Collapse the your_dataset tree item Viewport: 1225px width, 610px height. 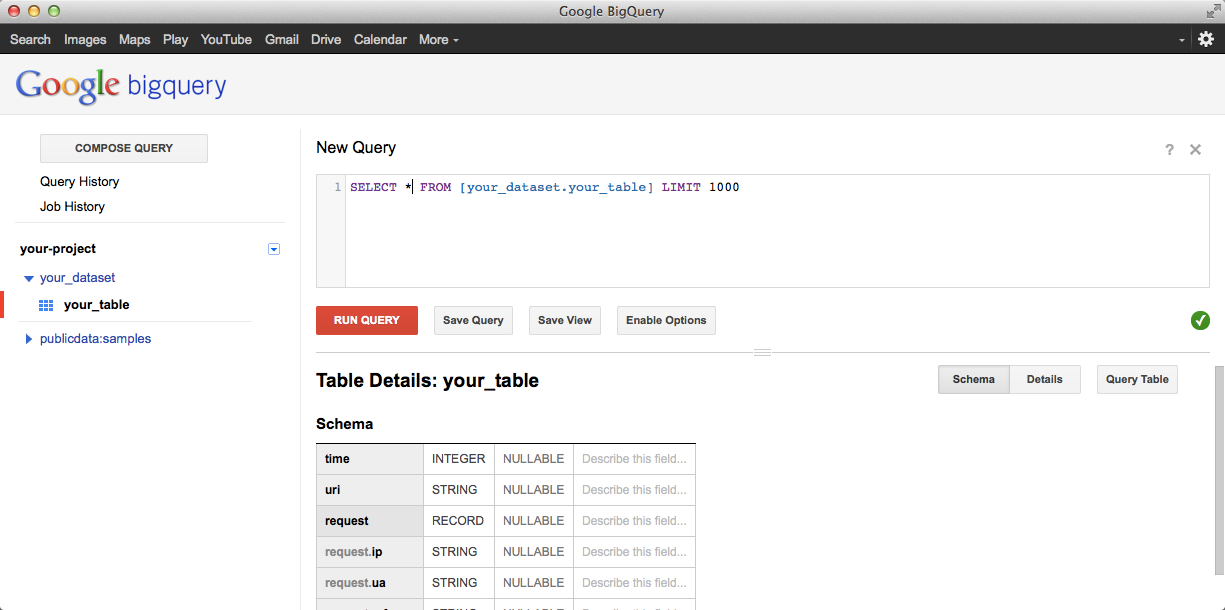pyautogui.click(x=28, y=278)
